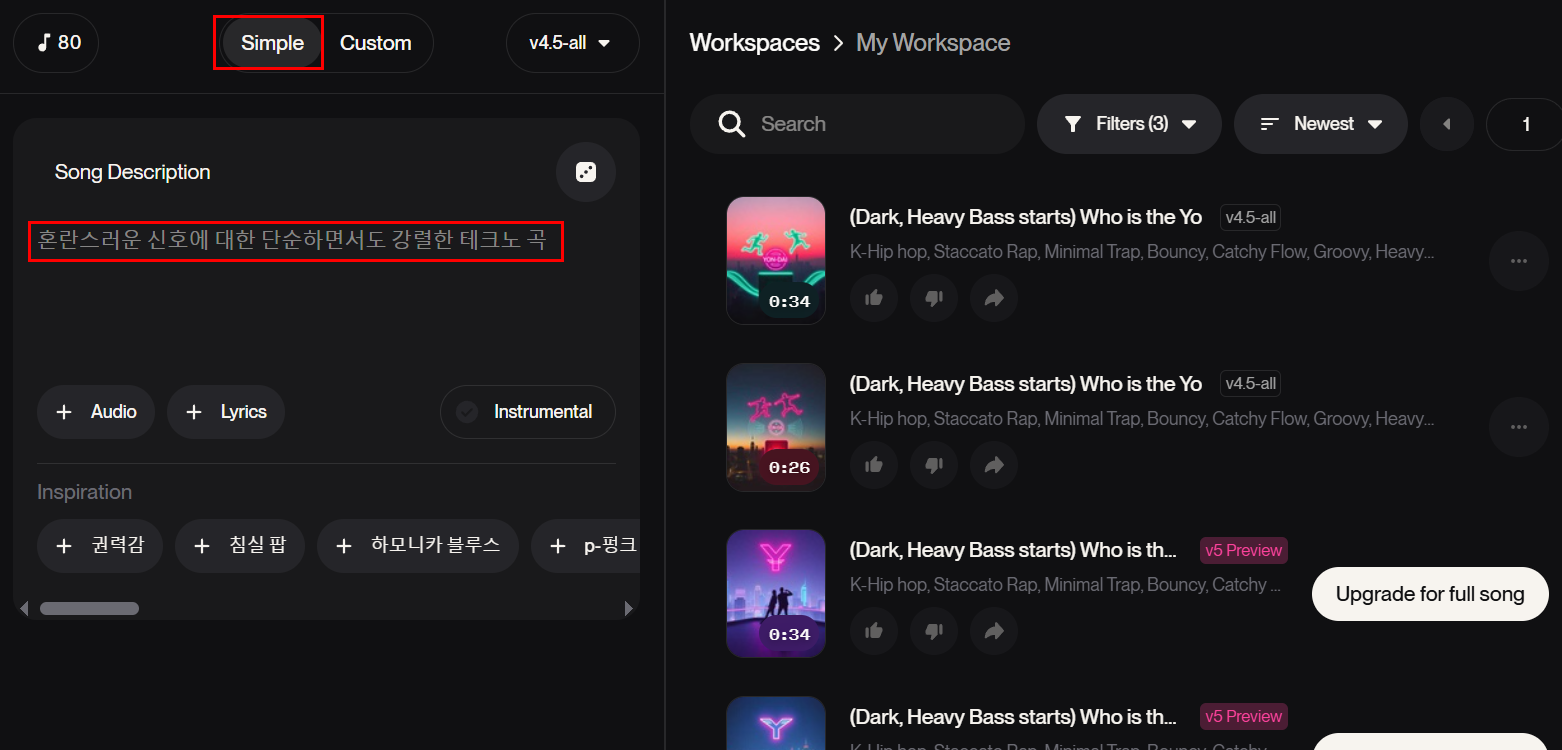Like the first Who is the Yo song
The height and width of the screenshot is (750, 1562).
coord(874,298)
